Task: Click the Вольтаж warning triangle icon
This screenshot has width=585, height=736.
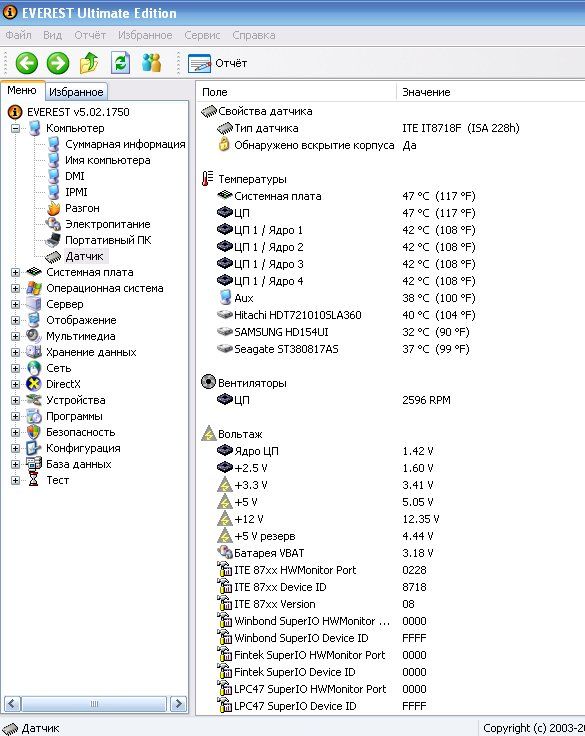Action: pyautogui.click(x=208, y=433)
